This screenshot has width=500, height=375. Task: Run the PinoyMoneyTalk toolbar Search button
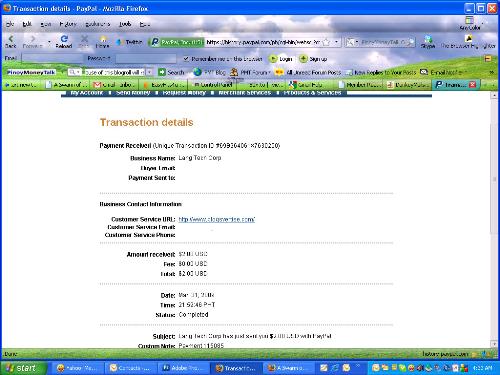(x=171, y=72)
